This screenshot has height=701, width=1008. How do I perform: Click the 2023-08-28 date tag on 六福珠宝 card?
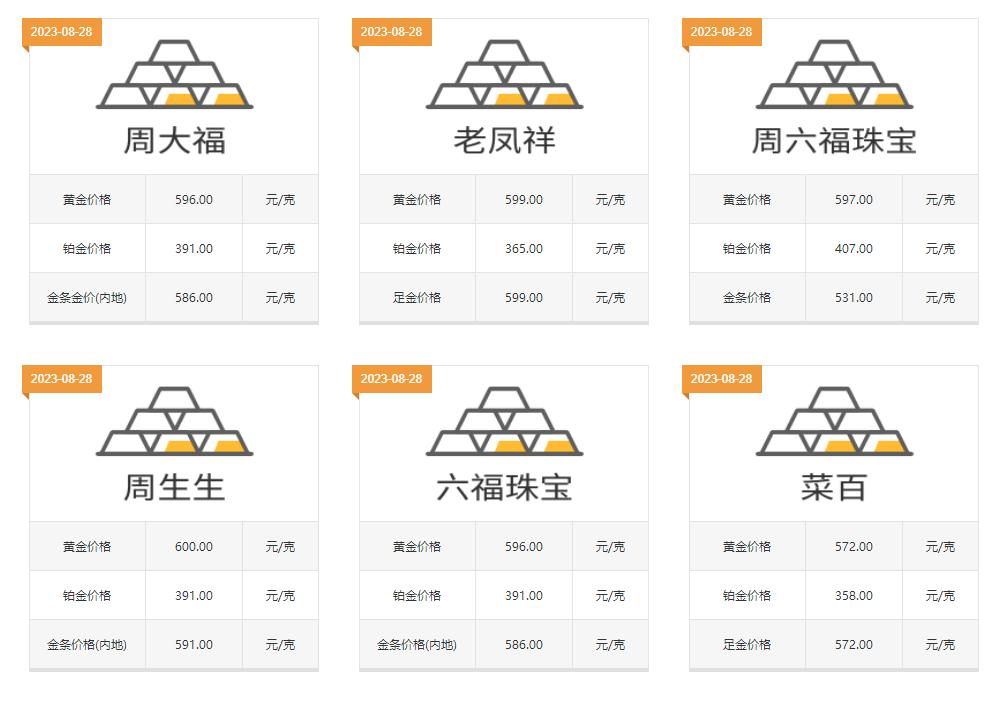click(392, 379)
